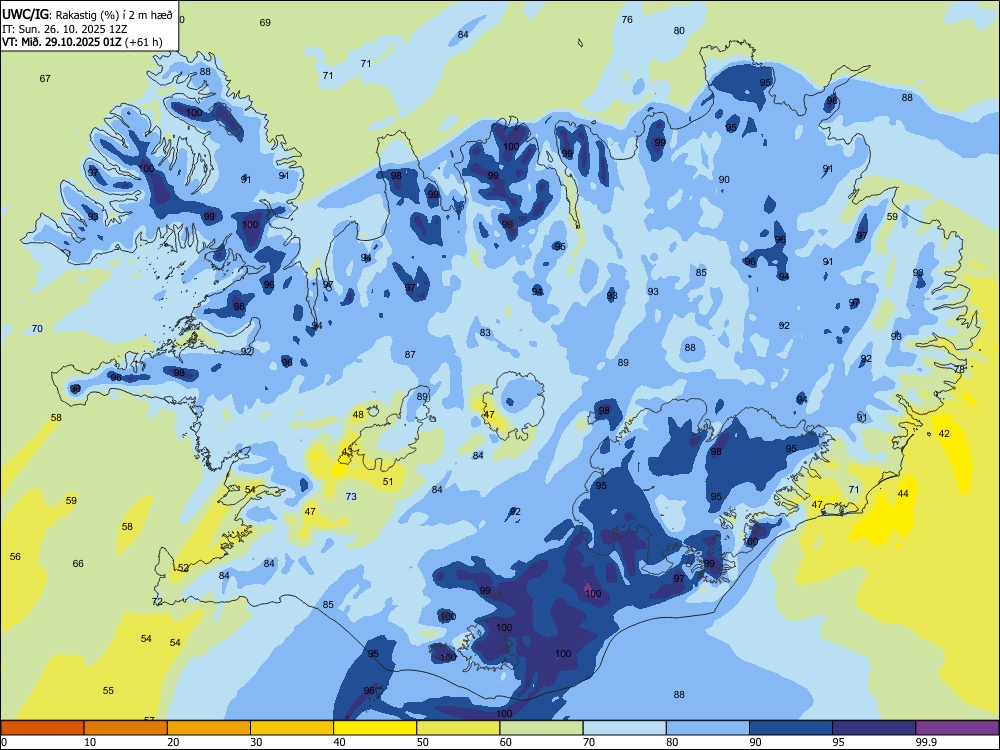The image size is (1000, 750).
Task: Click the 30–40 golden legend swatch
Action: pyautogui.click(x=292, y=727)
